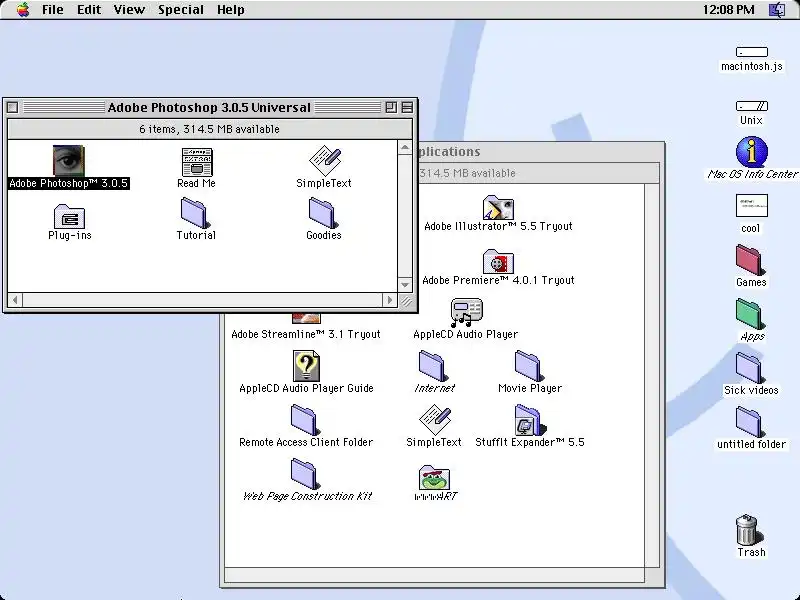The image size is (800, 600).
Task: Click the Photoshop window's resize grip corner
Action: (406, 301)
